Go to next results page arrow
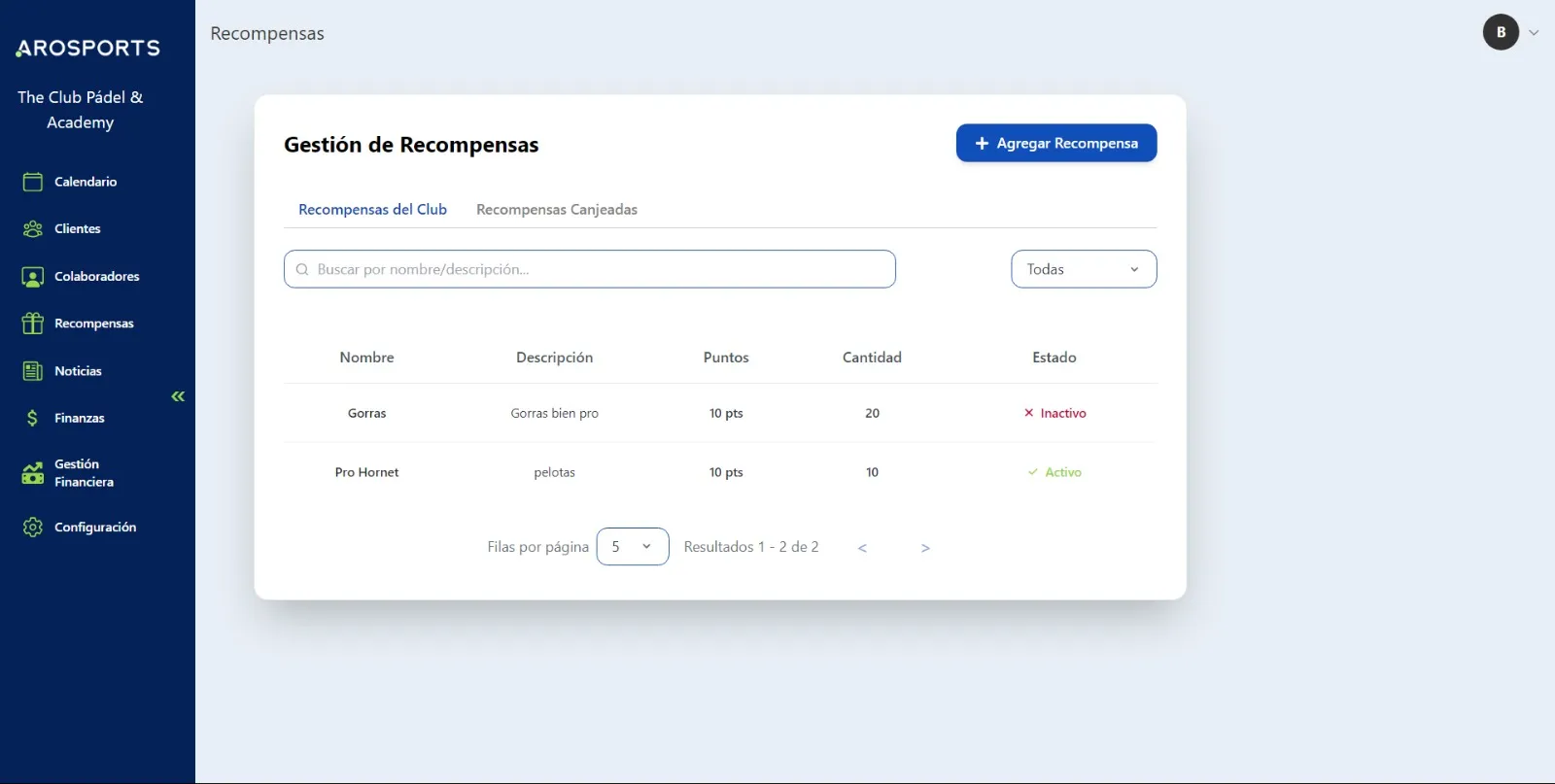The width and height of the screenshot is (1555, 784). [925, 548]
